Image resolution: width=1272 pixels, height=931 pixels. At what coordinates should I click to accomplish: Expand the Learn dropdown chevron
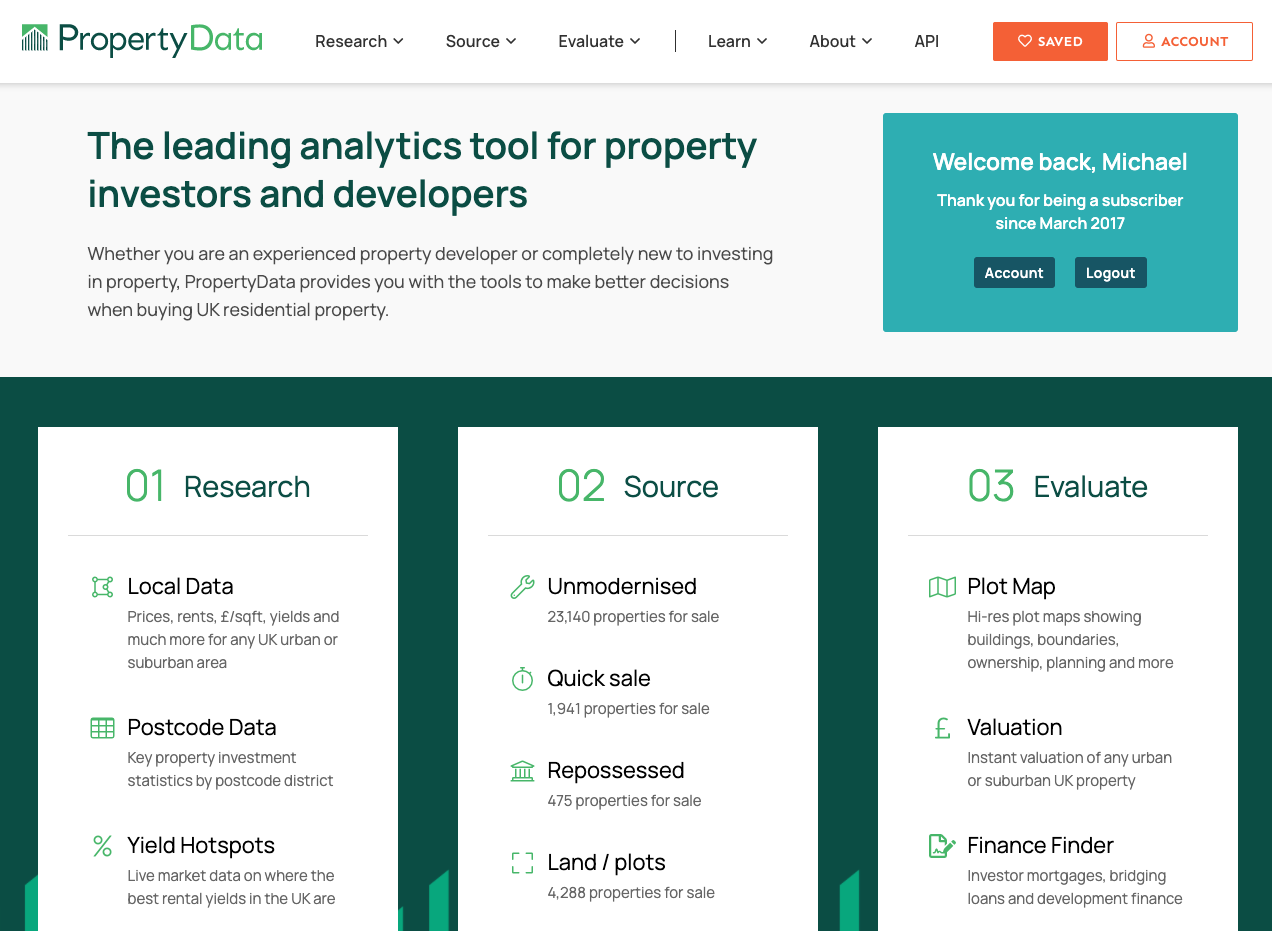tap(762, 41)
